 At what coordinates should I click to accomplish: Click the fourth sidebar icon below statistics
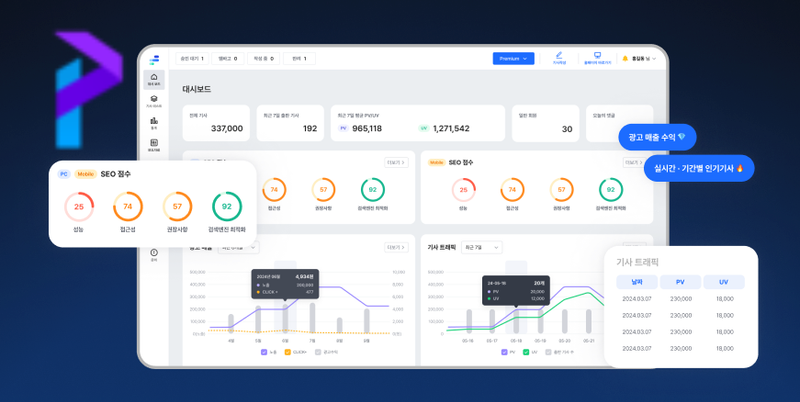point(154,144)
